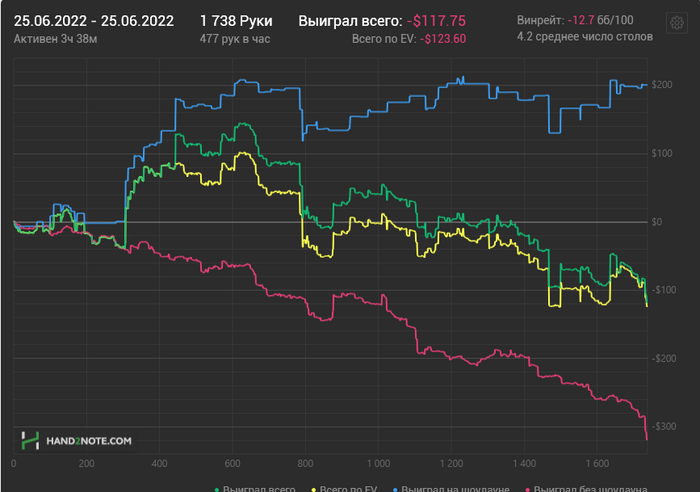Toggle the green 'Выиграл всего' legend series

click(255, 488)
